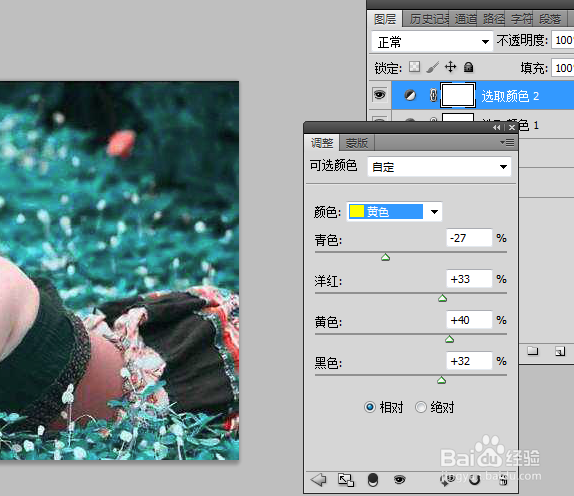Click the new group folder icon in layers panel
This screenshot has height=496, width=574.
click(533, 351)
